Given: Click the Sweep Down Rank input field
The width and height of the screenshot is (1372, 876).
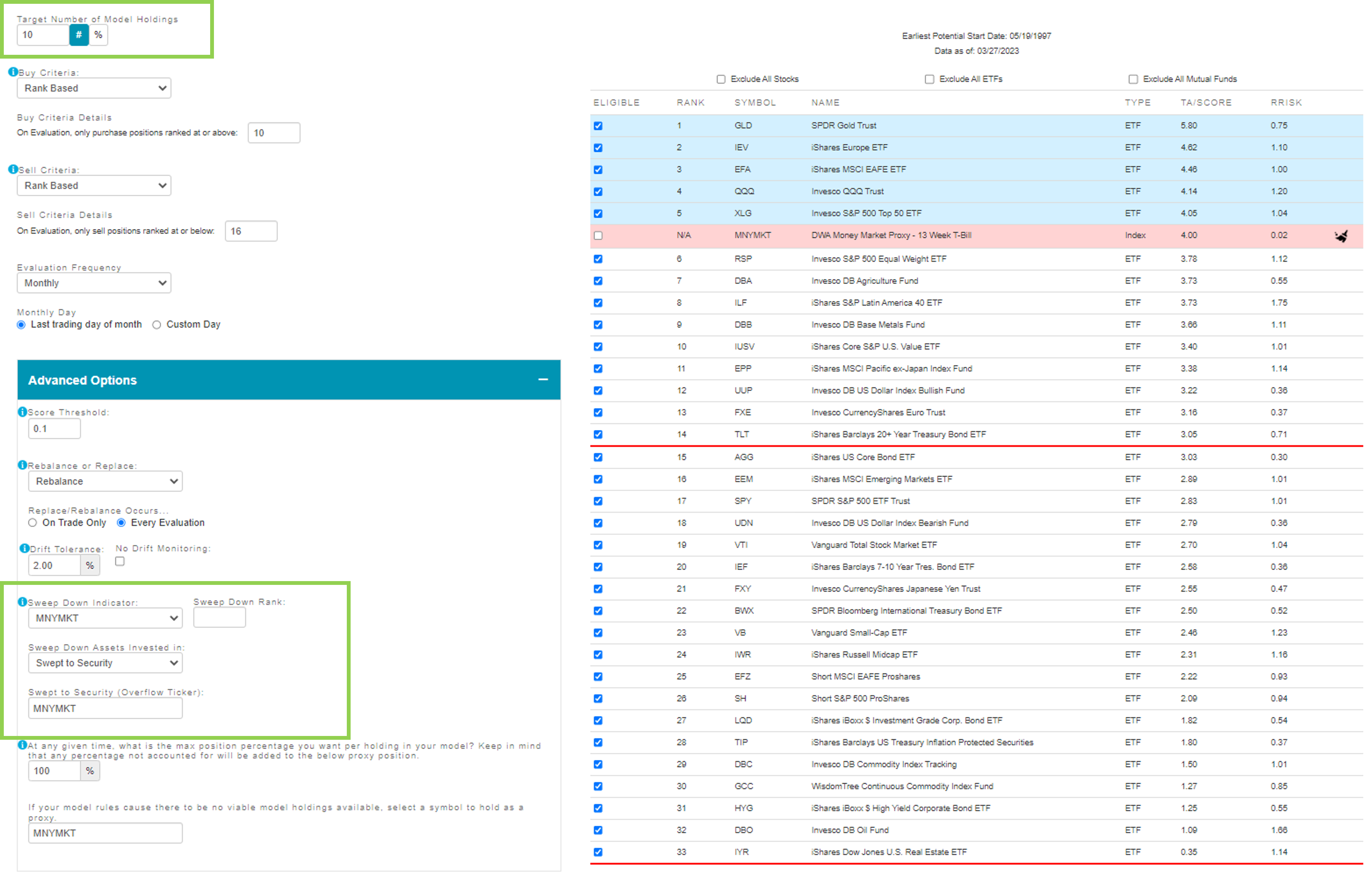Looking at the screenshot, I should click(219, 617).
